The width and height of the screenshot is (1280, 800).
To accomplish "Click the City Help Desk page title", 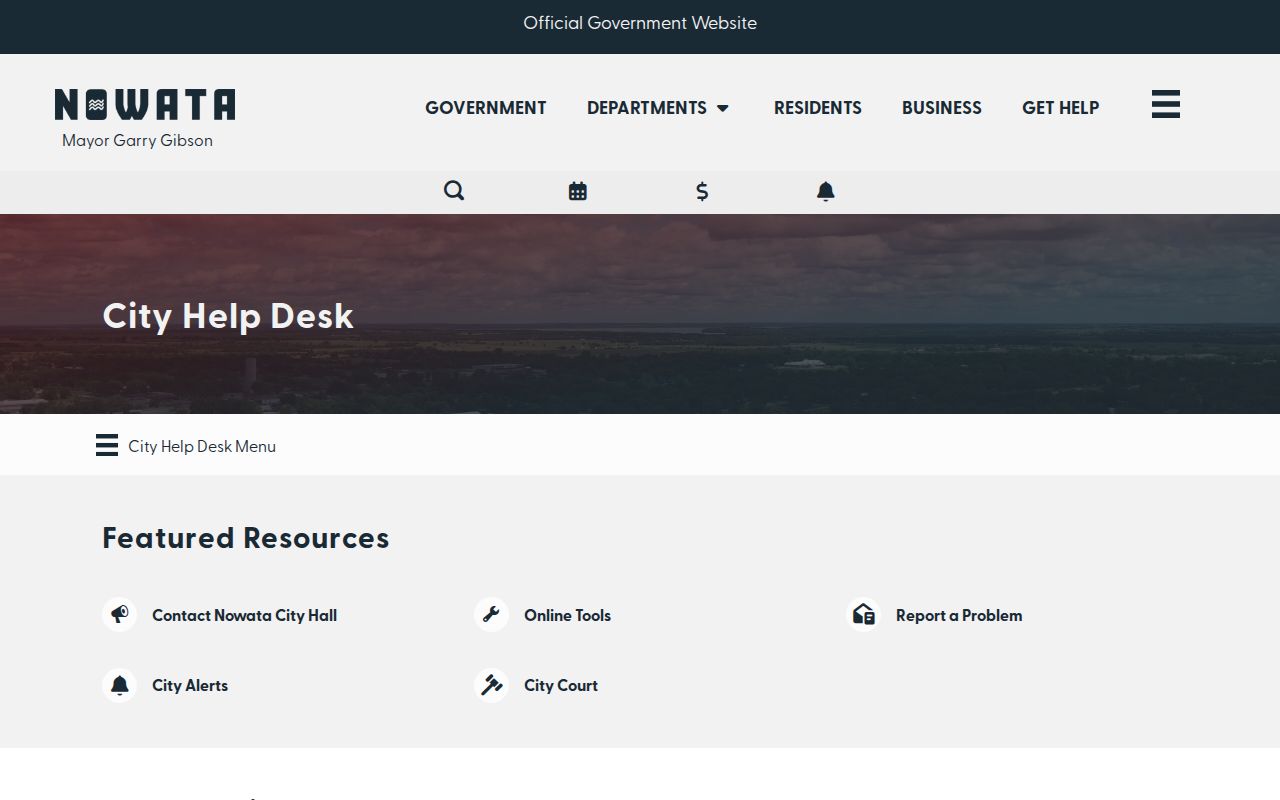I will pos(228,316).
